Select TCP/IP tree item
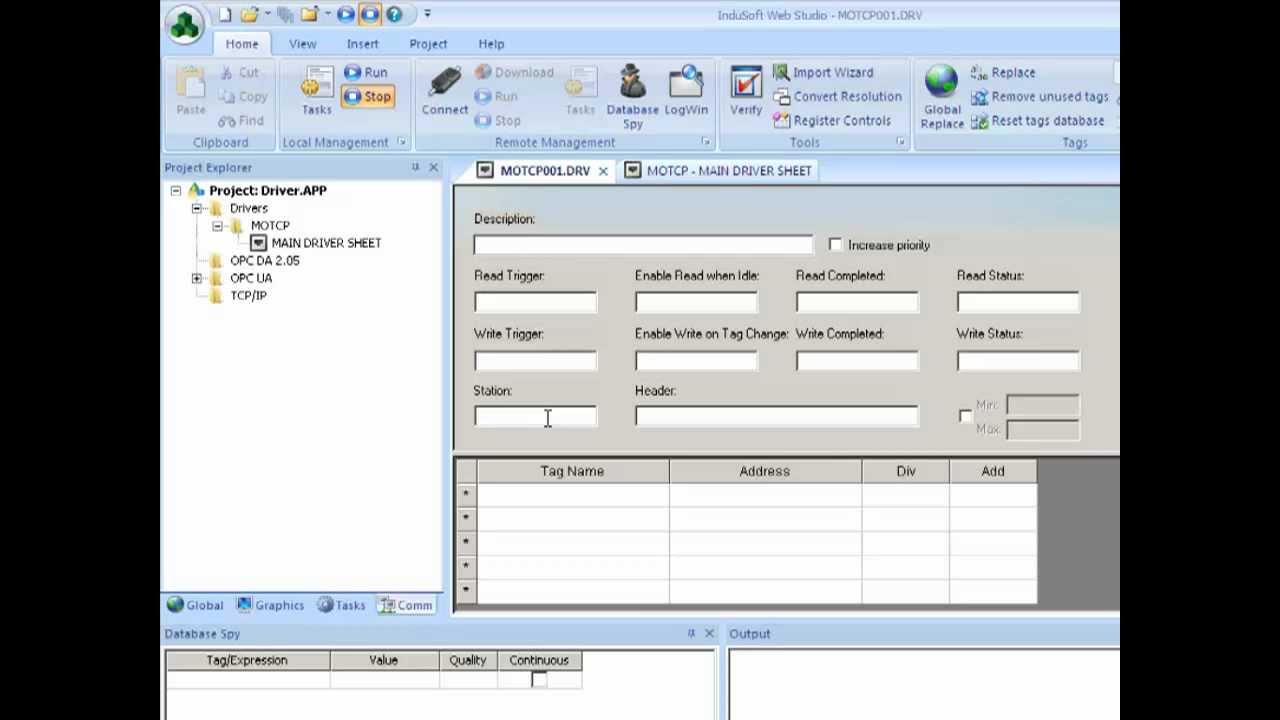Image resolution: width=1280 pixels, height=720 pixels. pos(248,296)
